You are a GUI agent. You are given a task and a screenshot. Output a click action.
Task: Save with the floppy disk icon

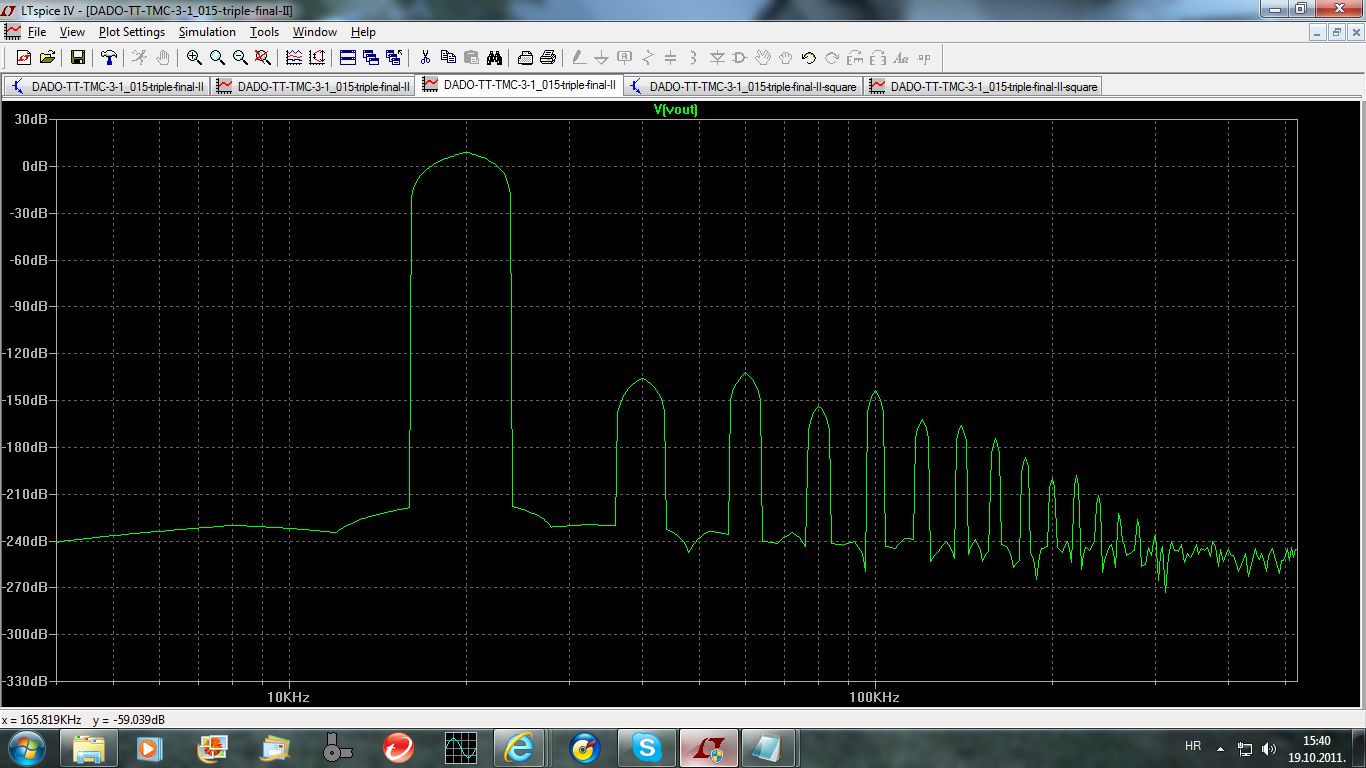point(78,58)
